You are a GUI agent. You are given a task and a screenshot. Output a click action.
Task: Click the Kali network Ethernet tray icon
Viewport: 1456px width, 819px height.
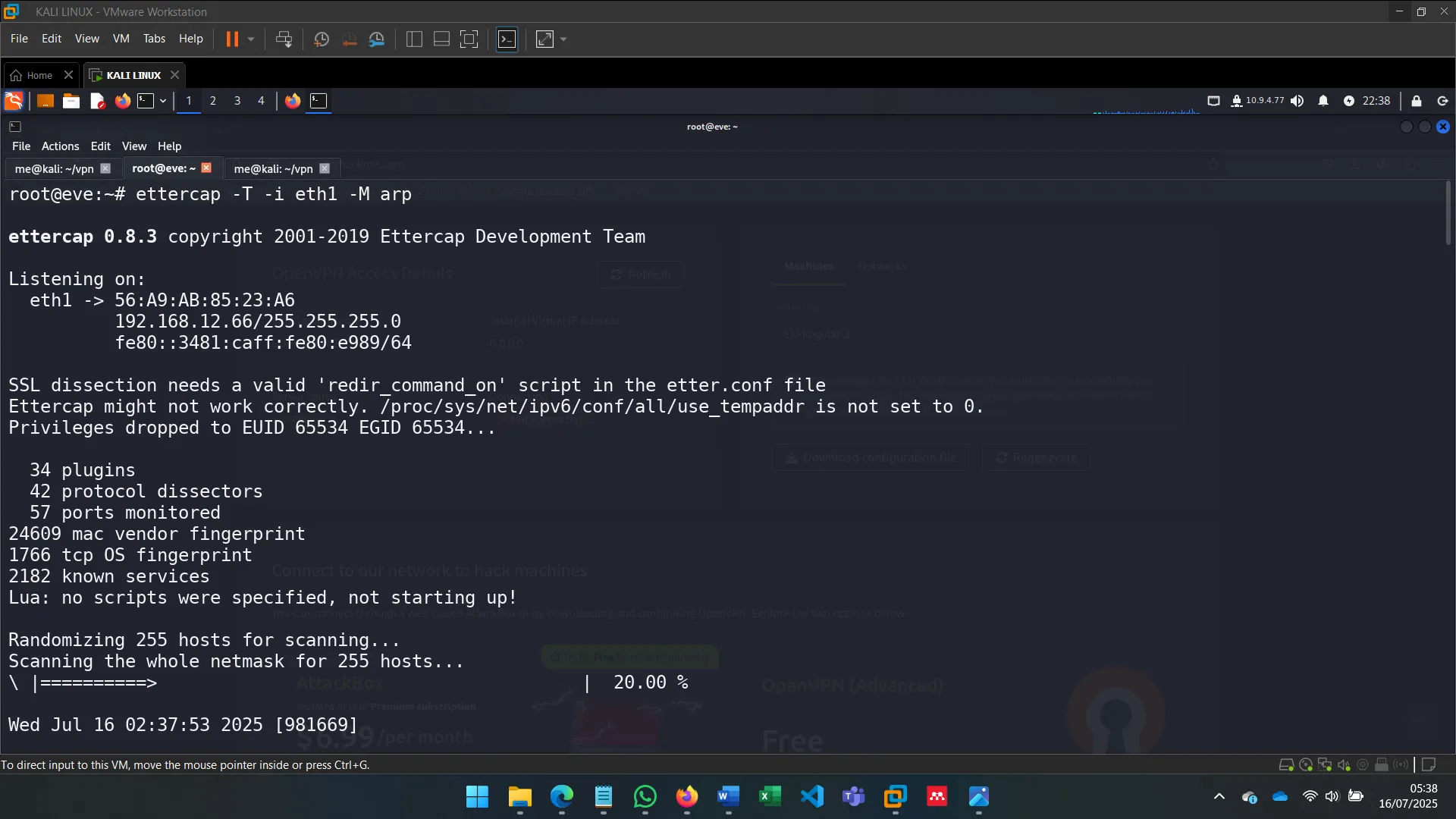click(1213, 101)
